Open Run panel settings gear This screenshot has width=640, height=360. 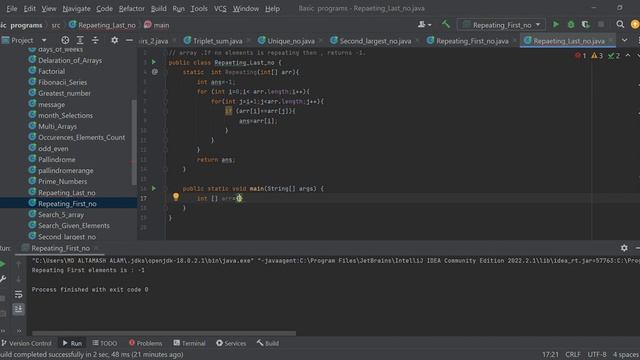(624, 248)
